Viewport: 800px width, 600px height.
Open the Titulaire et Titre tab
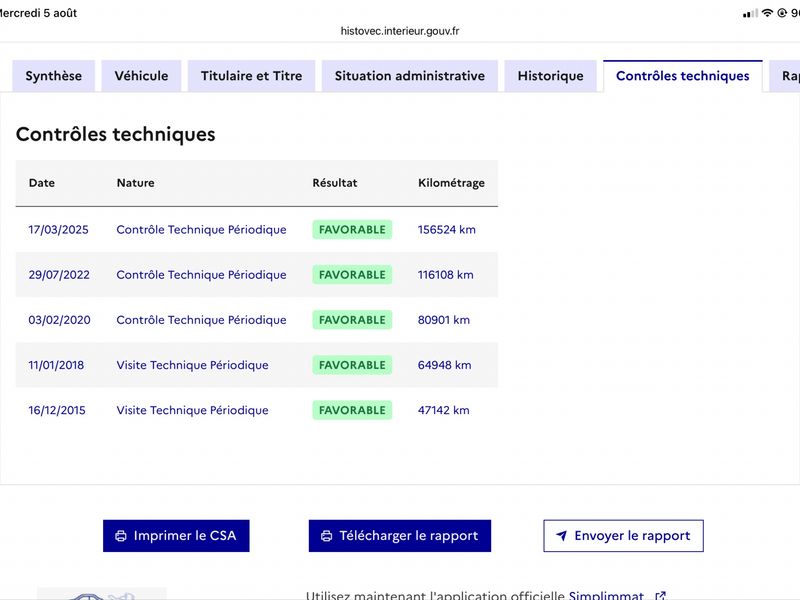click(252, 76)
